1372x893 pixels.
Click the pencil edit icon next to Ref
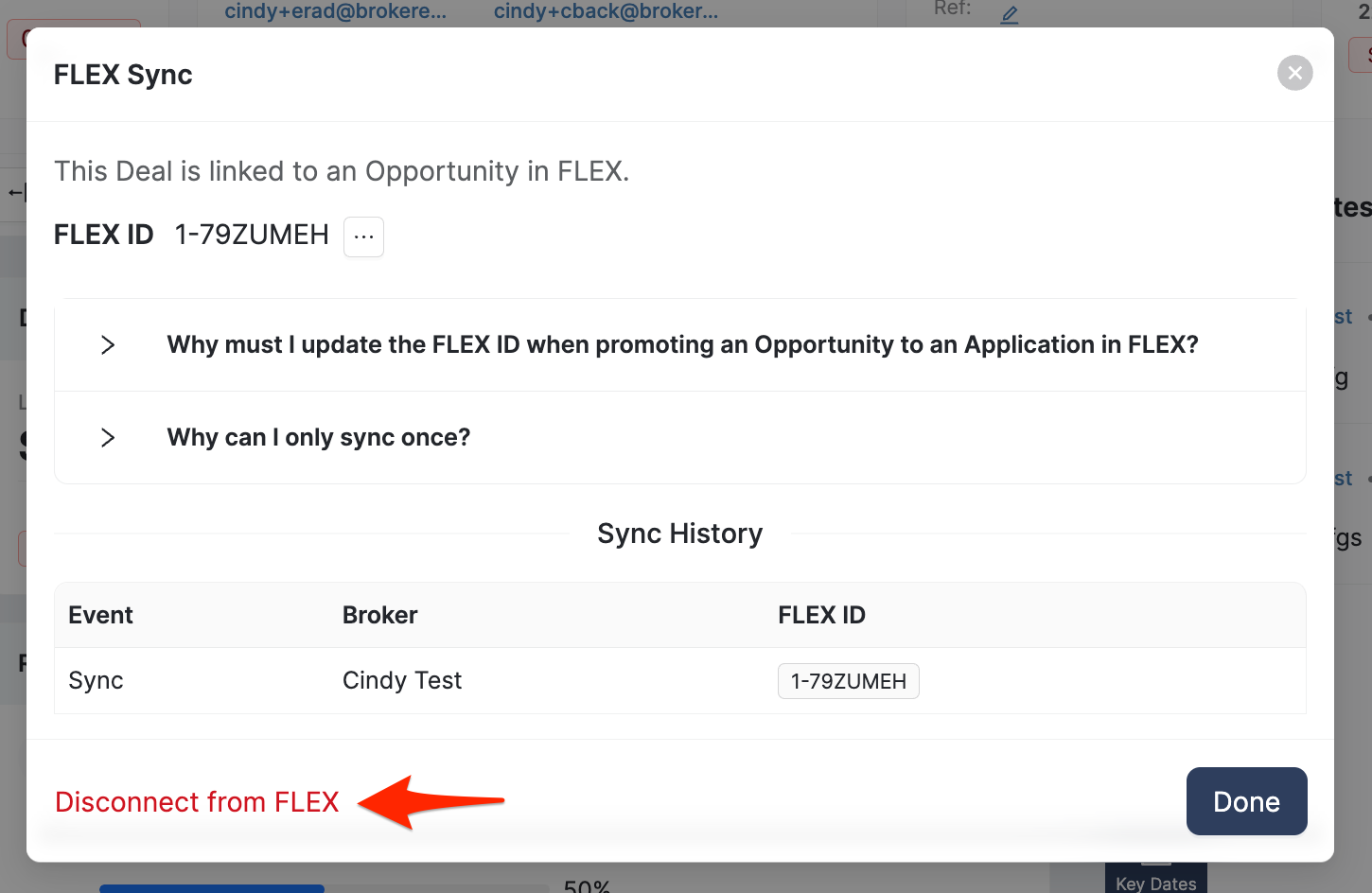click(1010, 14)
